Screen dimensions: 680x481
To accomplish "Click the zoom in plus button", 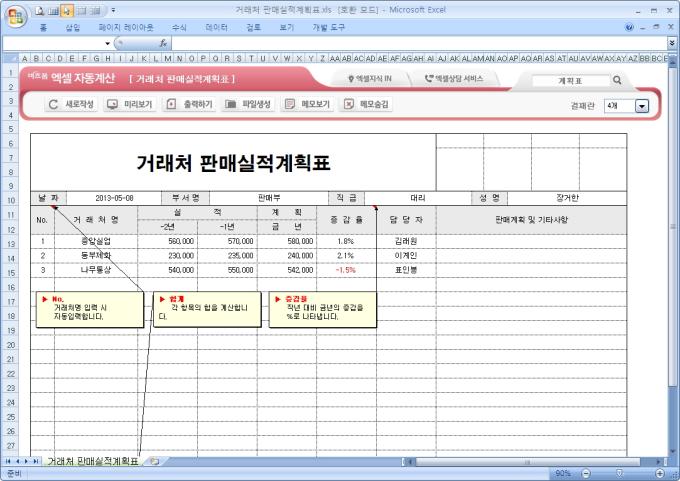I will pyautogui.click(x=660, y=474).
